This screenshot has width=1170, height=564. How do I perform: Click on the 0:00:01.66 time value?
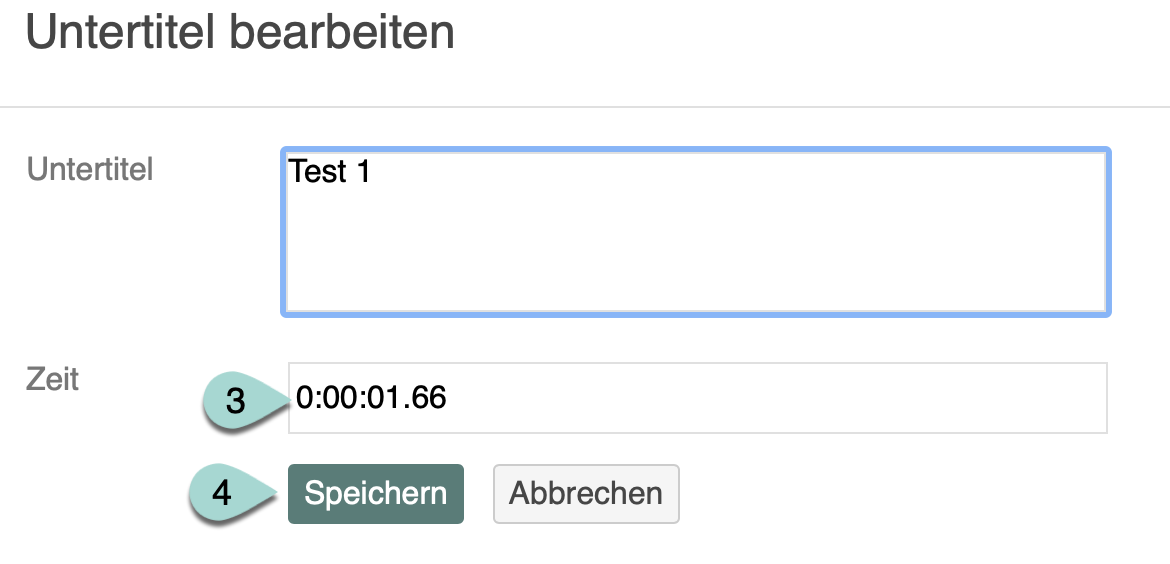click(371, 398)
